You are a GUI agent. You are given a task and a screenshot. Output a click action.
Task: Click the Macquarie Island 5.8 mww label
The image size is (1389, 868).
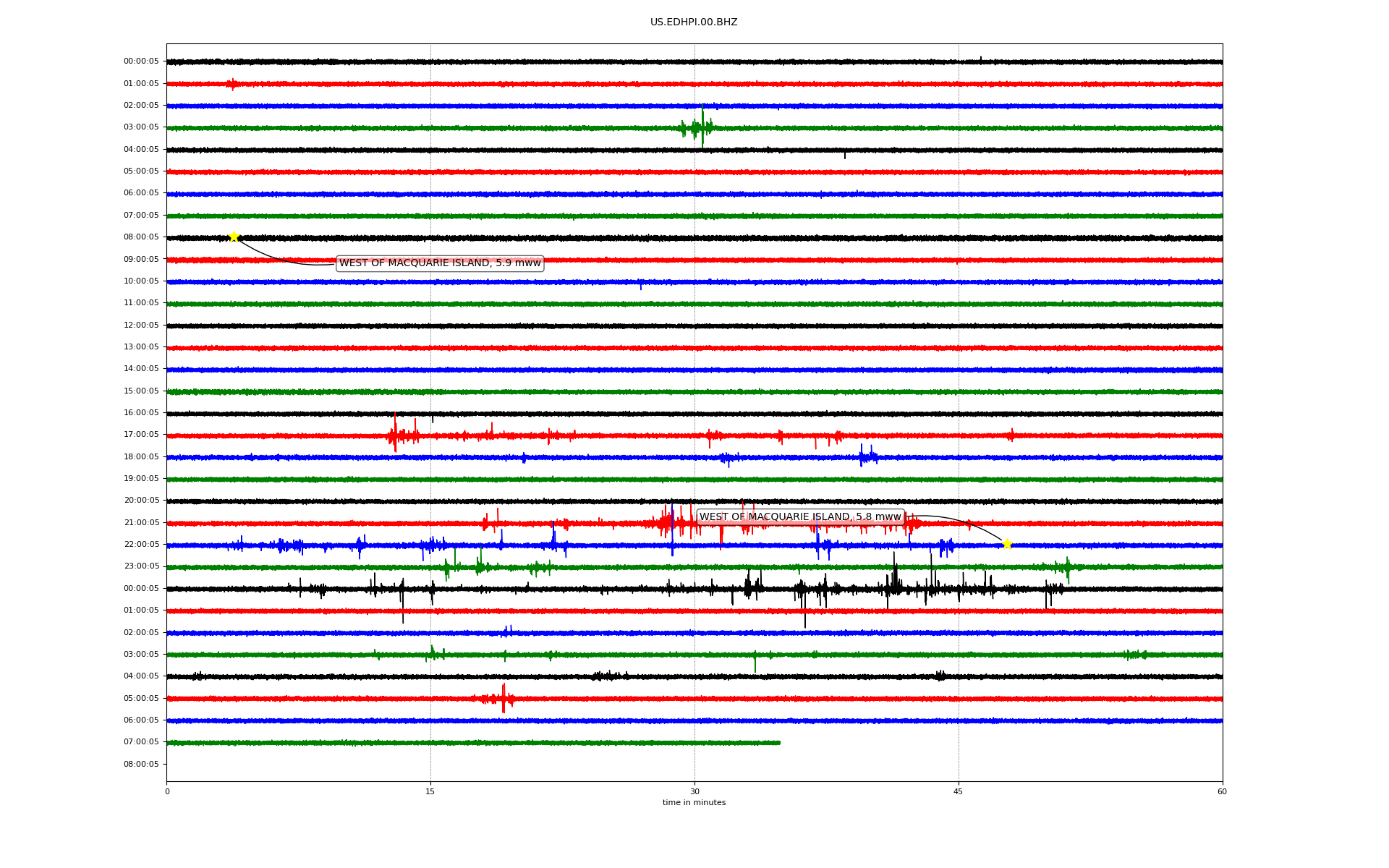click(800, 517)
